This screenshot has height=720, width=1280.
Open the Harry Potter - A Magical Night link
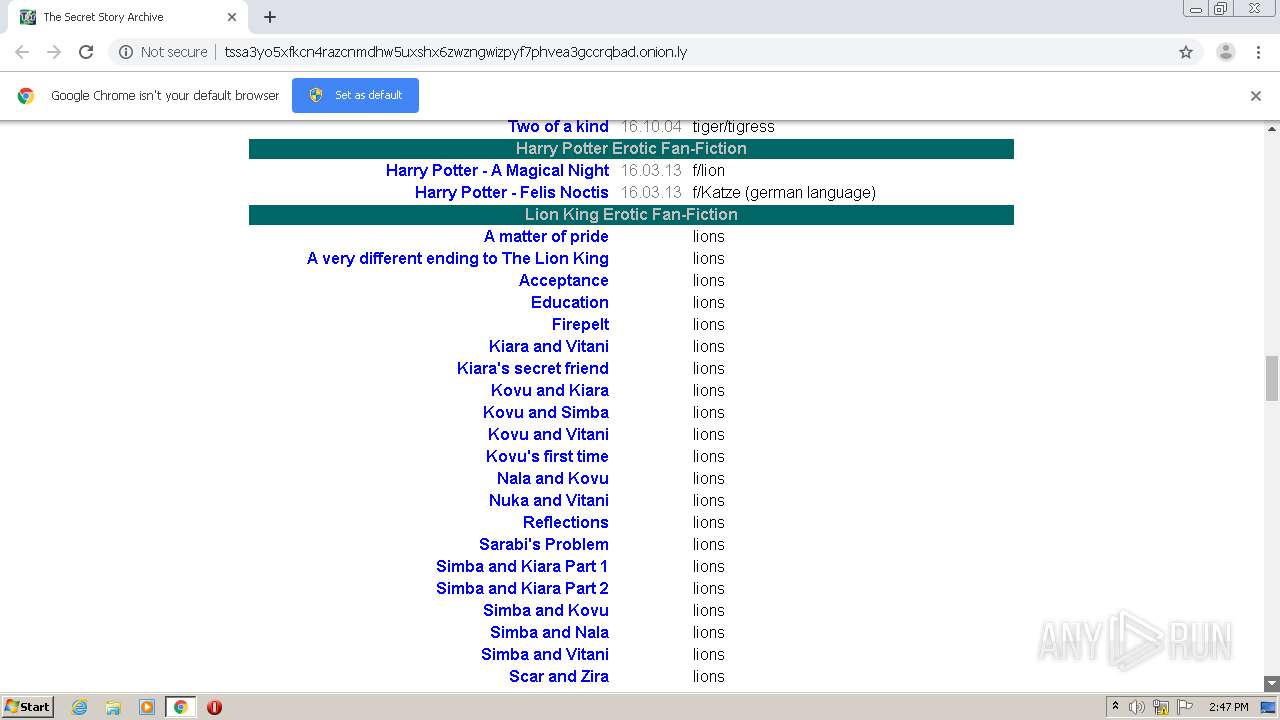click(x=498, y=170)
